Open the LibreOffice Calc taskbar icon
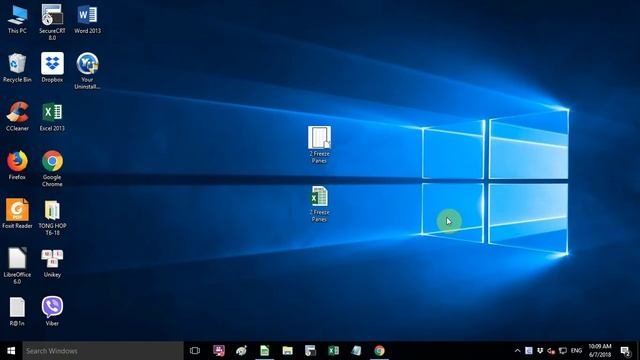 click(264, 351)
